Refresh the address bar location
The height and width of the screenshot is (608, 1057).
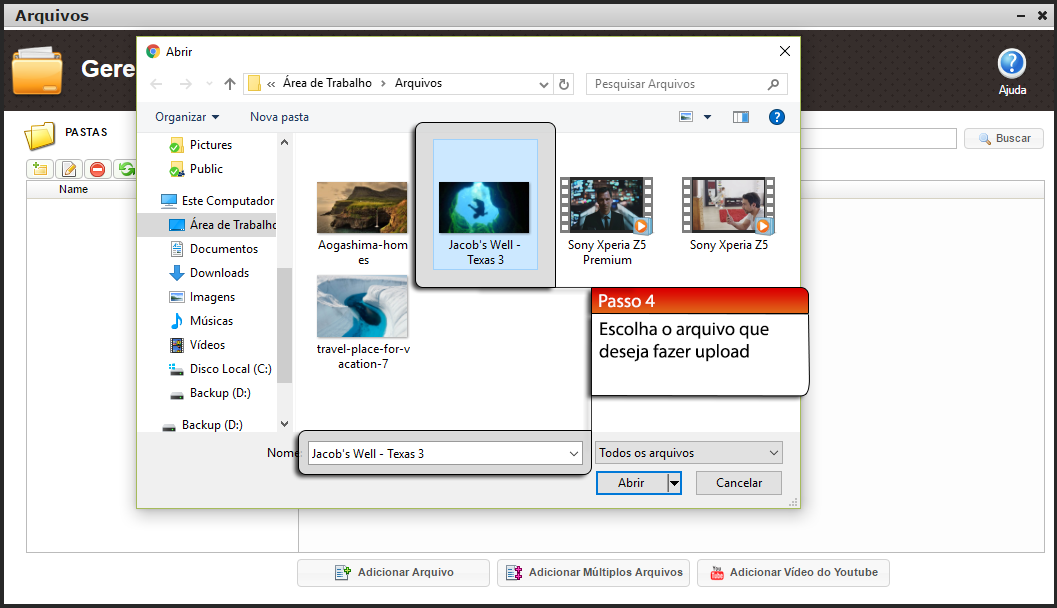tap(564, 84)
